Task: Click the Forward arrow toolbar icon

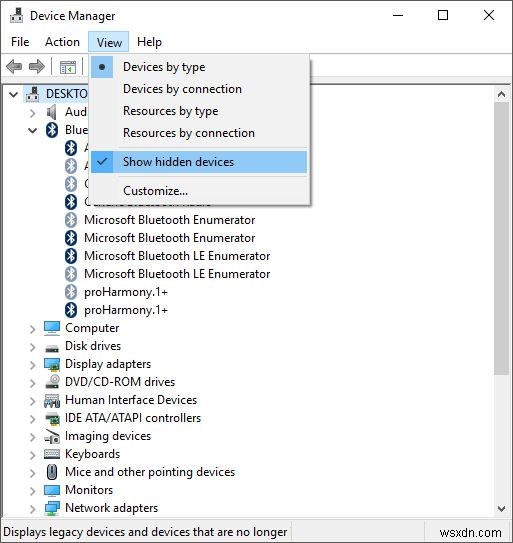Action: coord(37,66)
